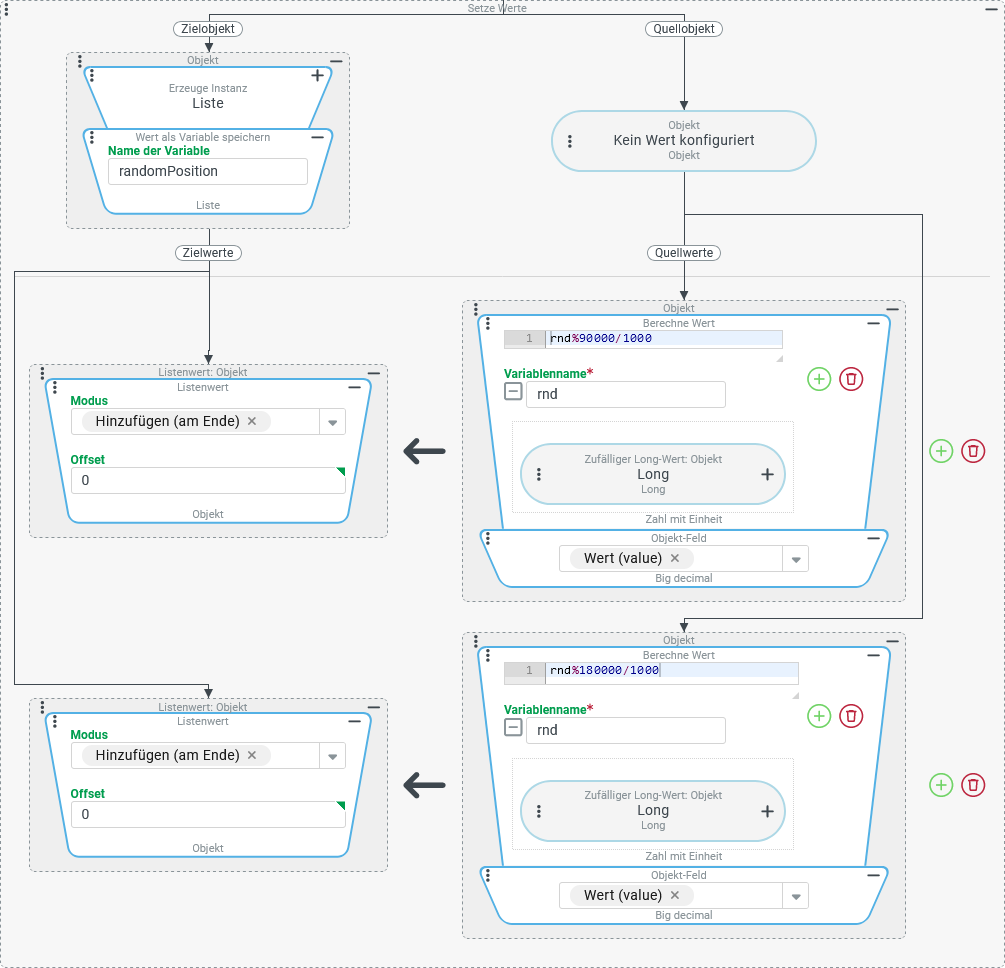
Task: Open Modus dropdown in first Listenwert block
Action: coord(332,422)
